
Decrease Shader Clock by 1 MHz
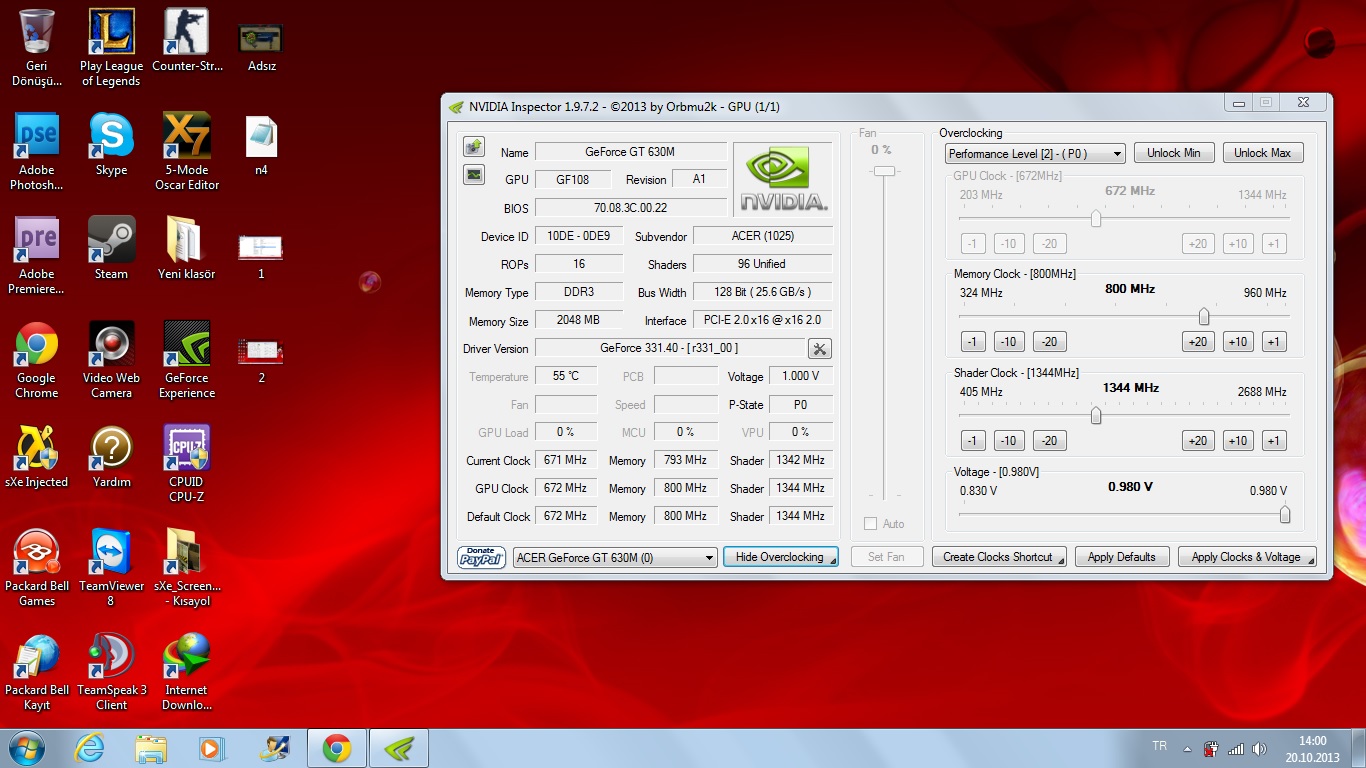tap(973, 441)
